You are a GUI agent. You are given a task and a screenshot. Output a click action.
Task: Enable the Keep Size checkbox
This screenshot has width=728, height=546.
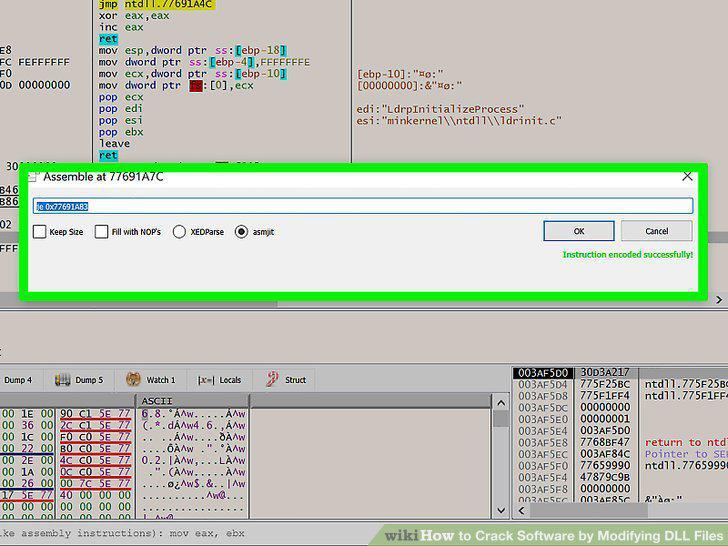[39, 231]
